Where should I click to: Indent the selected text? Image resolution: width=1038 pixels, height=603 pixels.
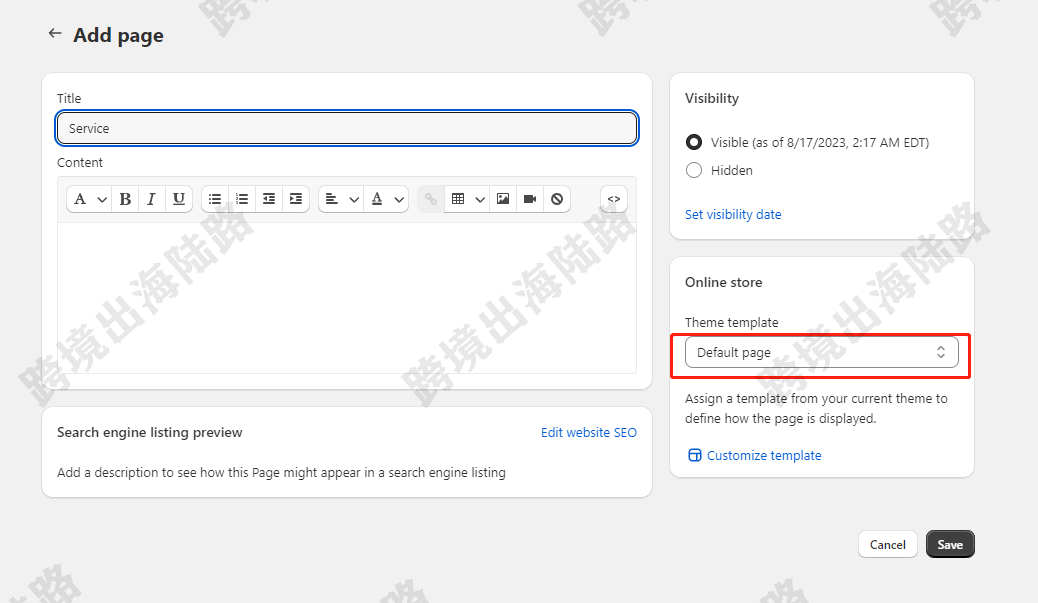coord(296,199)
